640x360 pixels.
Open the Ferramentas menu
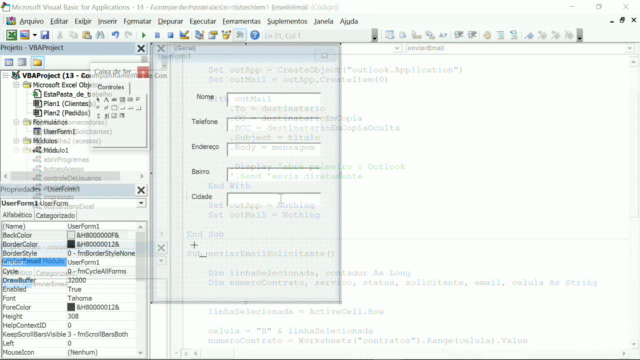pos(241,21)
